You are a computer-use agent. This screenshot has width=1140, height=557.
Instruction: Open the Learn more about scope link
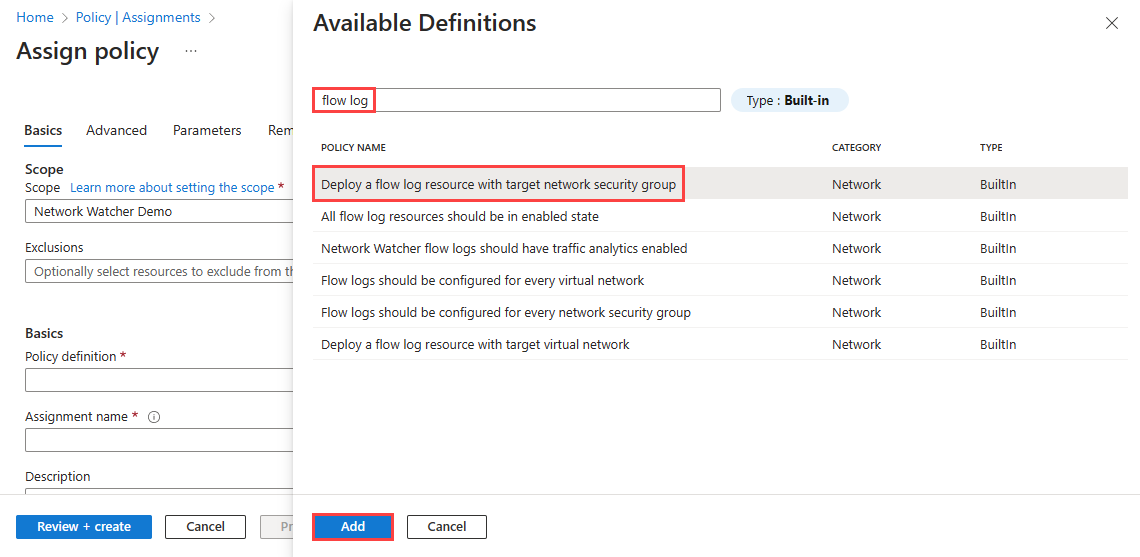pos(172,188)
